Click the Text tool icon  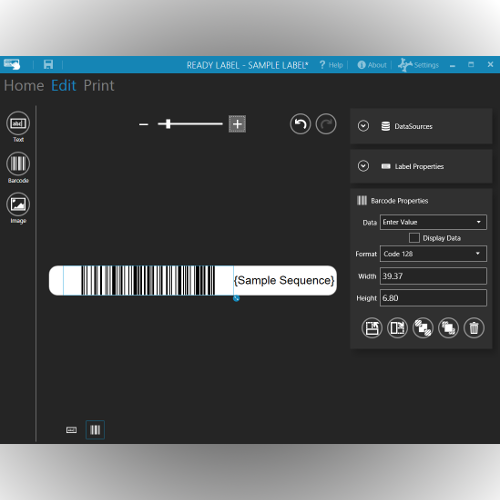18,123
